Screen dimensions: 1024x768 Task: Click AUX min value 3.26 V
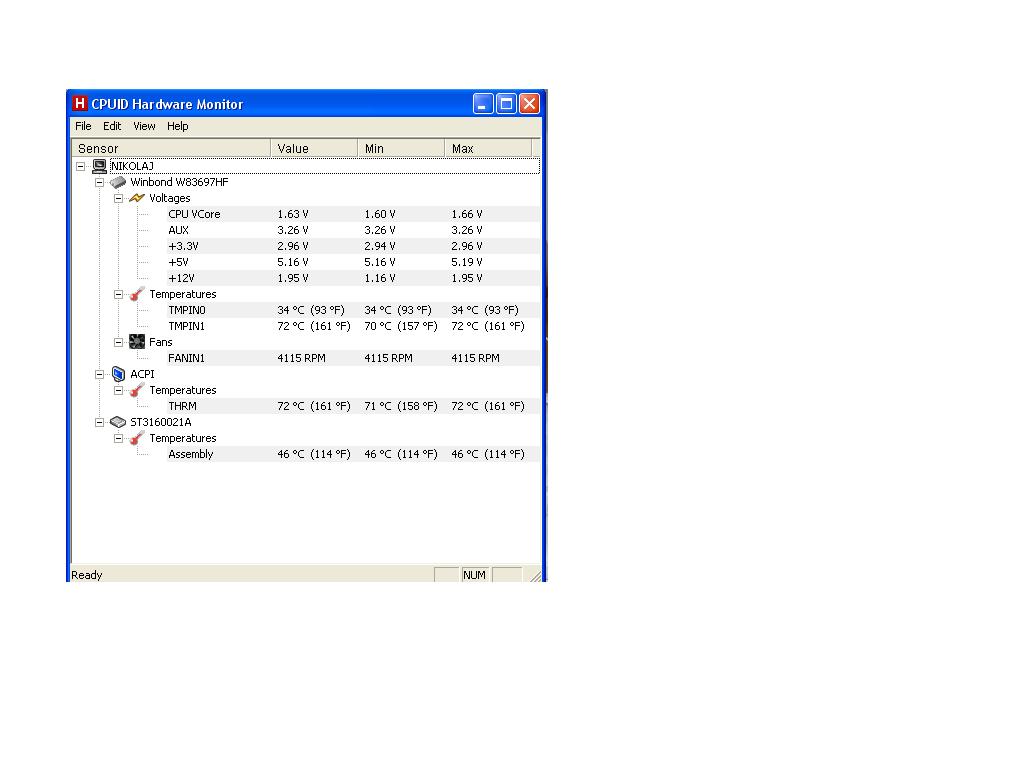coord(380,230)
